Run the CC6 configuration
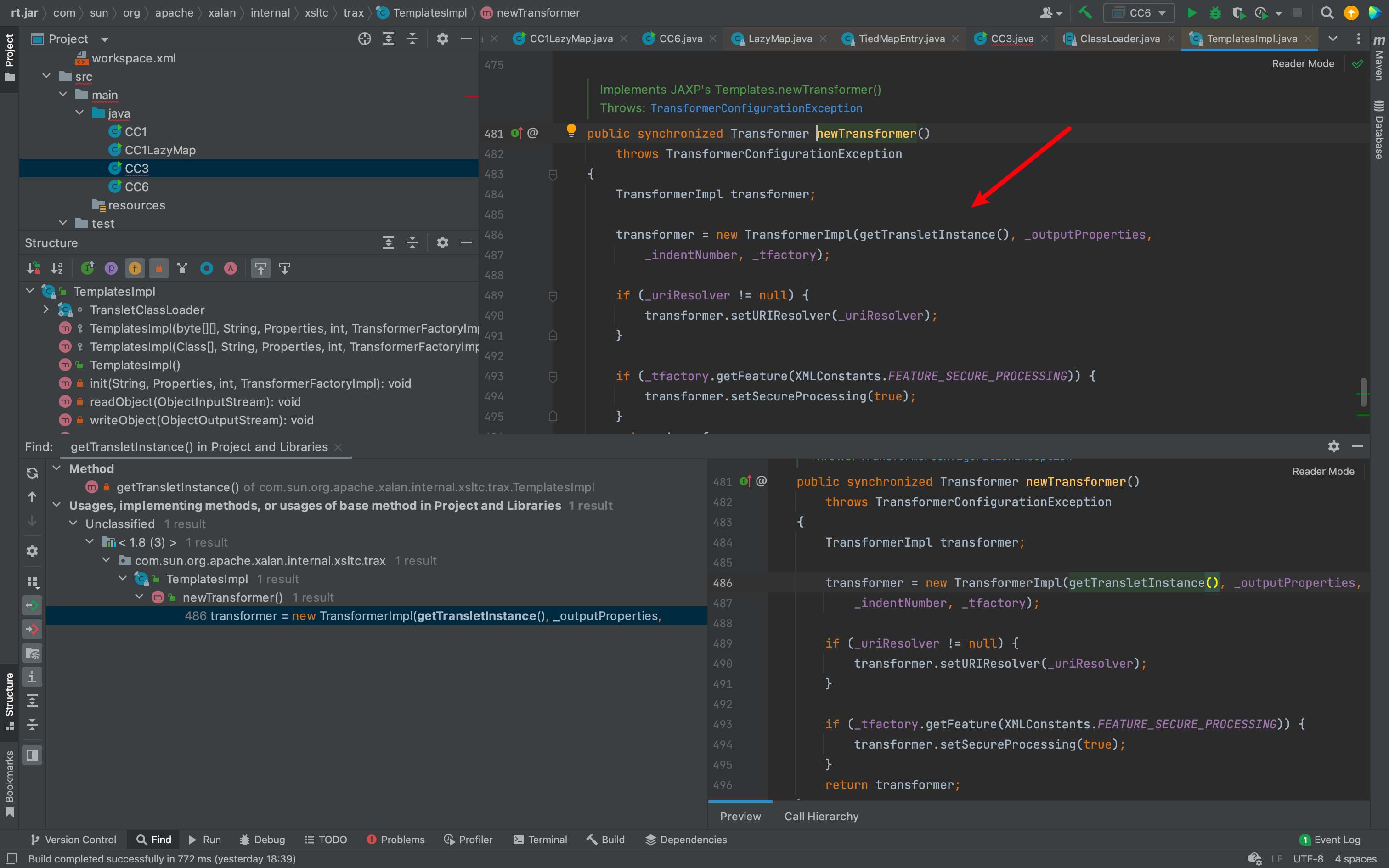Image resolution: width=1389 pixels, height=868 pixels. [x=1191, y=13]
